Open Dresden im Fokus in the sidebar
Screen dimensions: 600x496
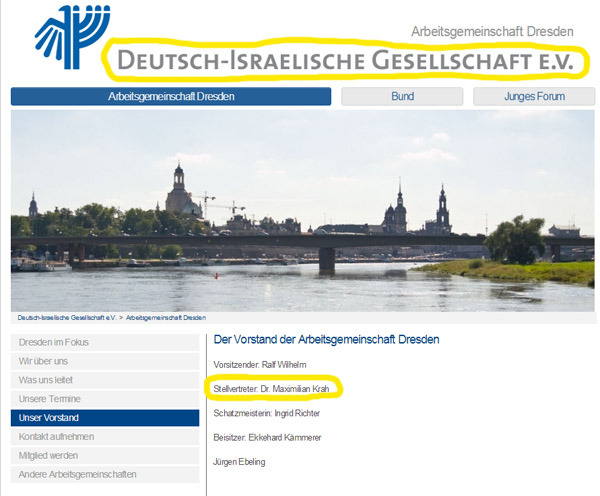105,342
